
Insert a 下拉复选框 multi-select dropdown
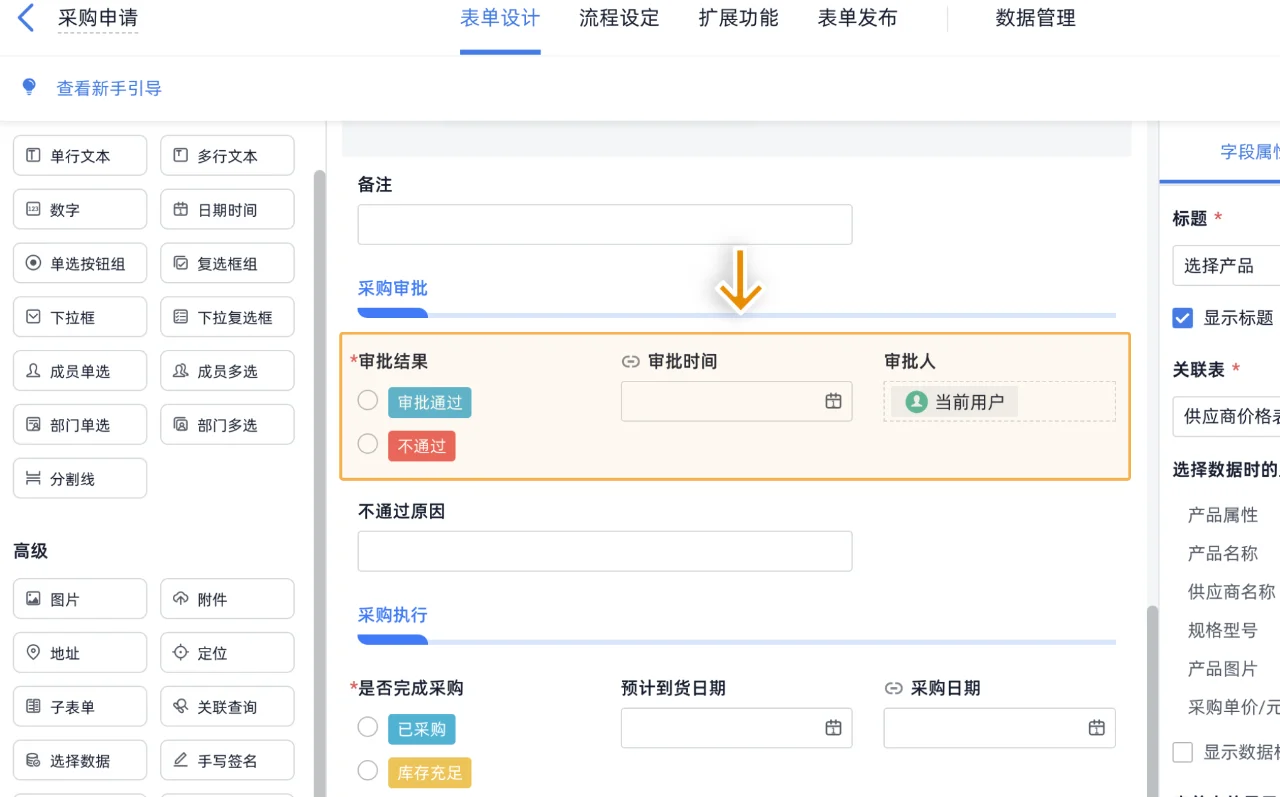coord(227,317)
